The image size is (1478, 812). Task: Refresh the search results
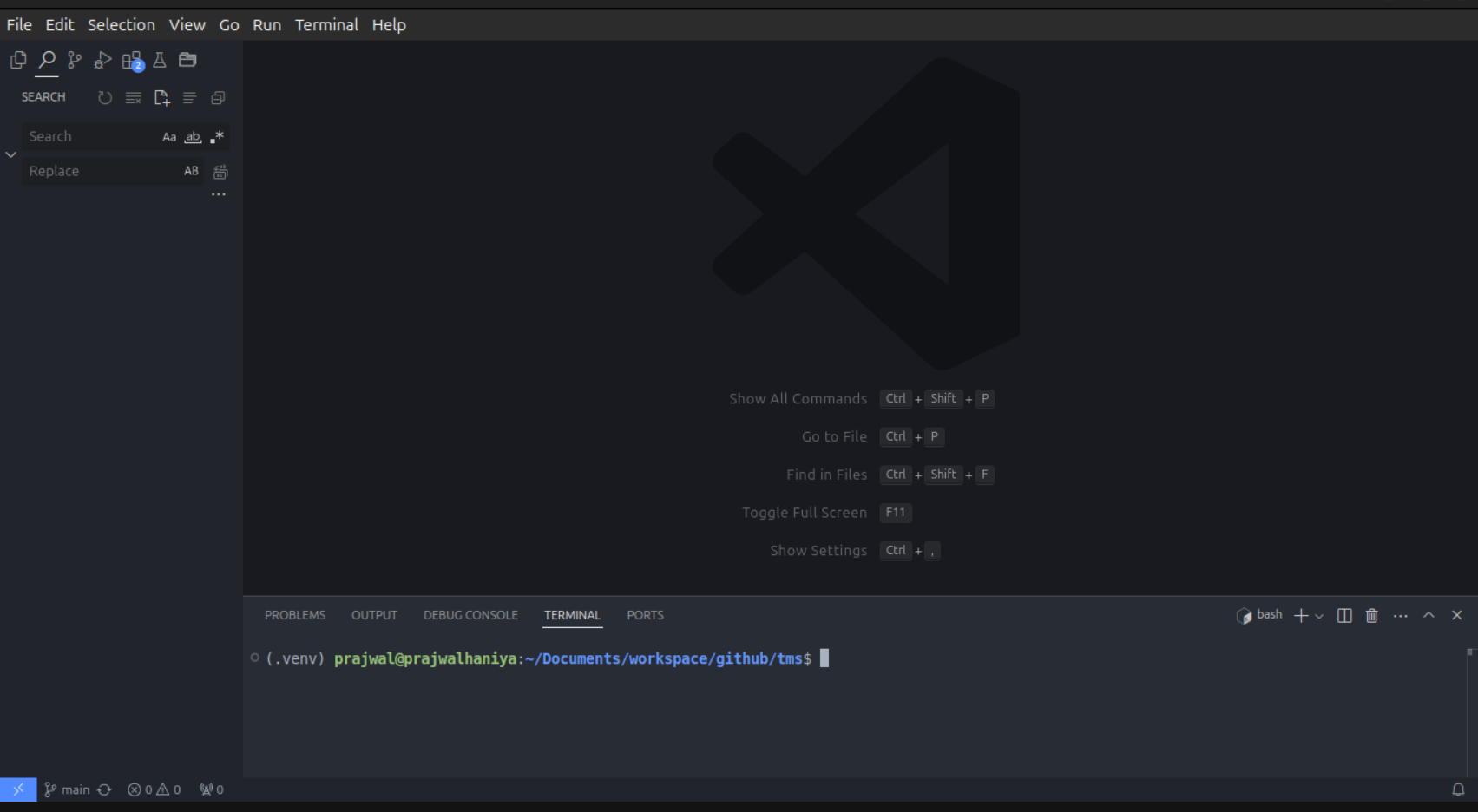(105, 97)
